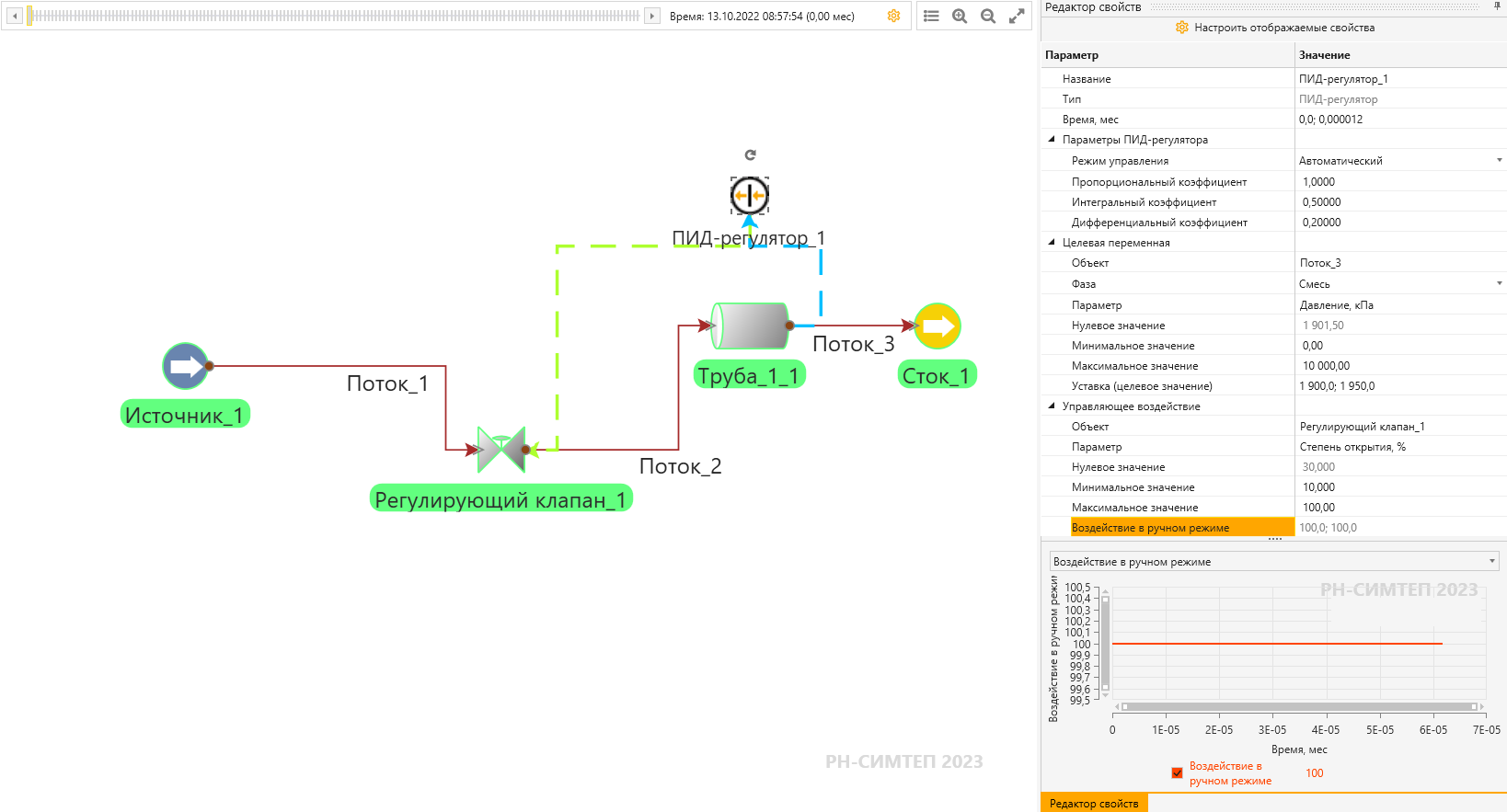This screenshot has height=812, width=1507.
Task: Select the Регулирующий клапан_1 valve icon
Action: pyautogui.click(x=501, y=450)
